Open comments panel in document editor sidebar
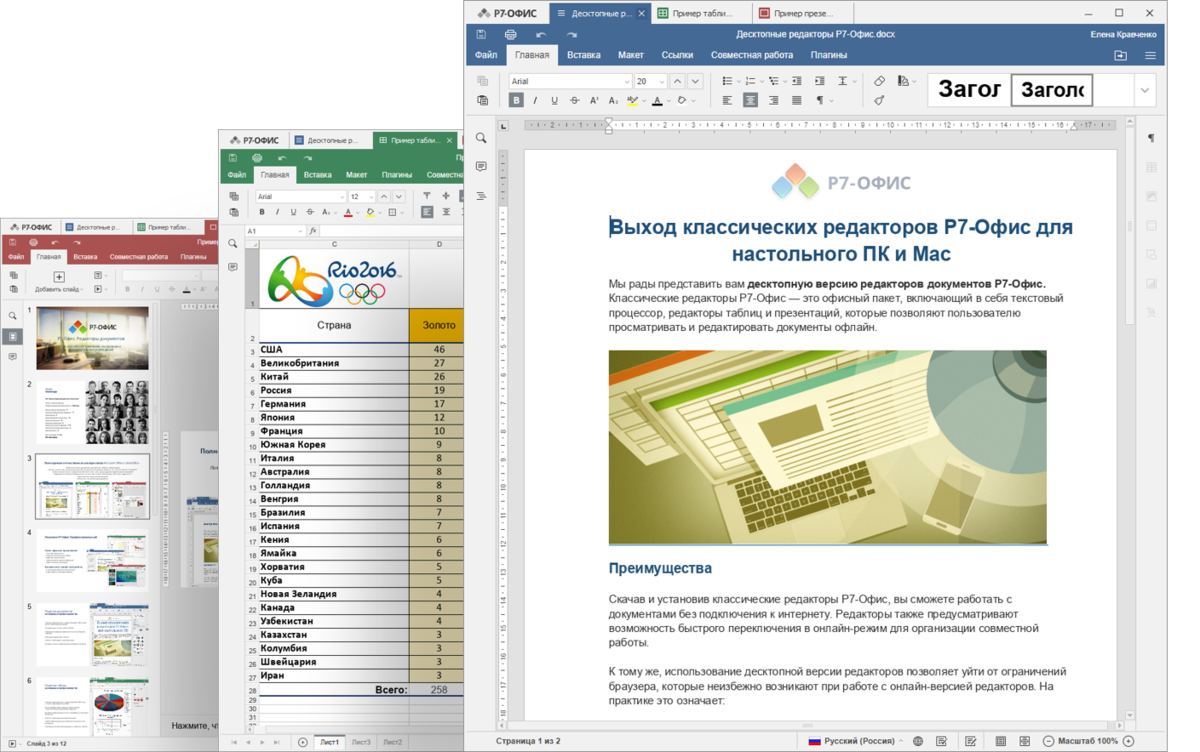The image size is (1200, 752). (x=481, y=167)
